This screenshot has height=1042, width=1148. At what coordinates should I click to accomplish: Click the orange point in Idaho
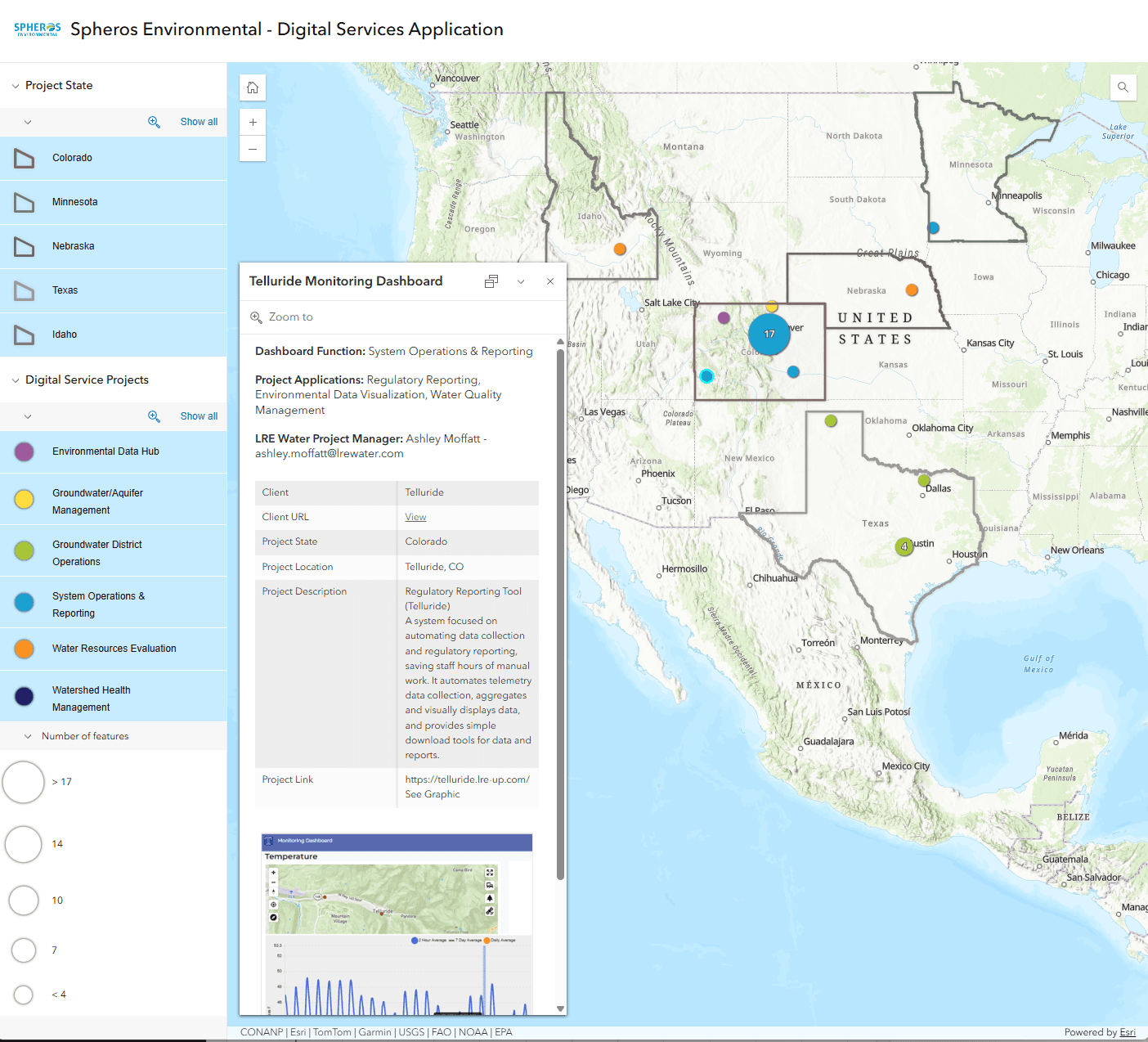tap(620, 249)
